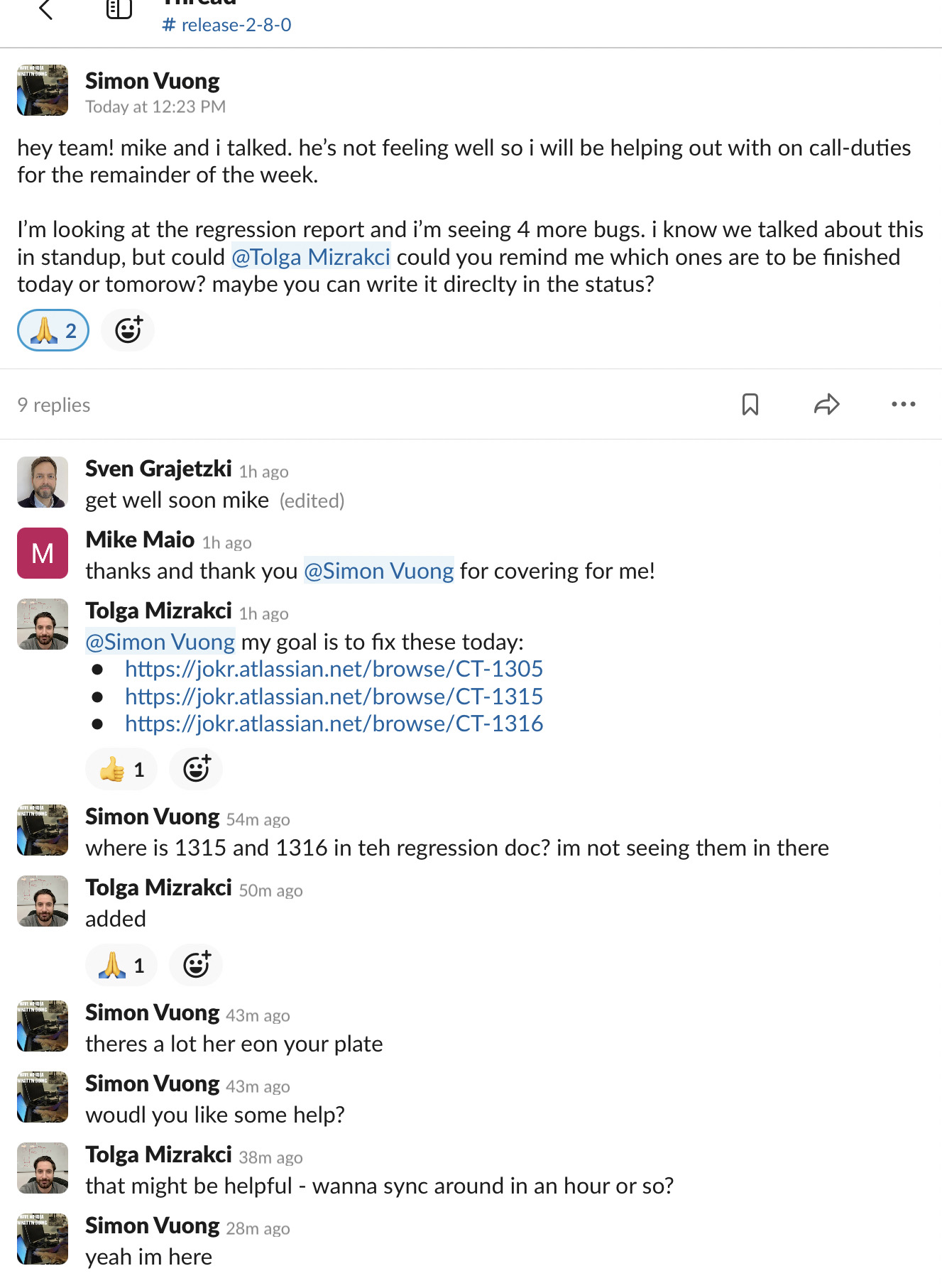Click the @Tolga Mizrakci mention

click(x=311, y=257)
